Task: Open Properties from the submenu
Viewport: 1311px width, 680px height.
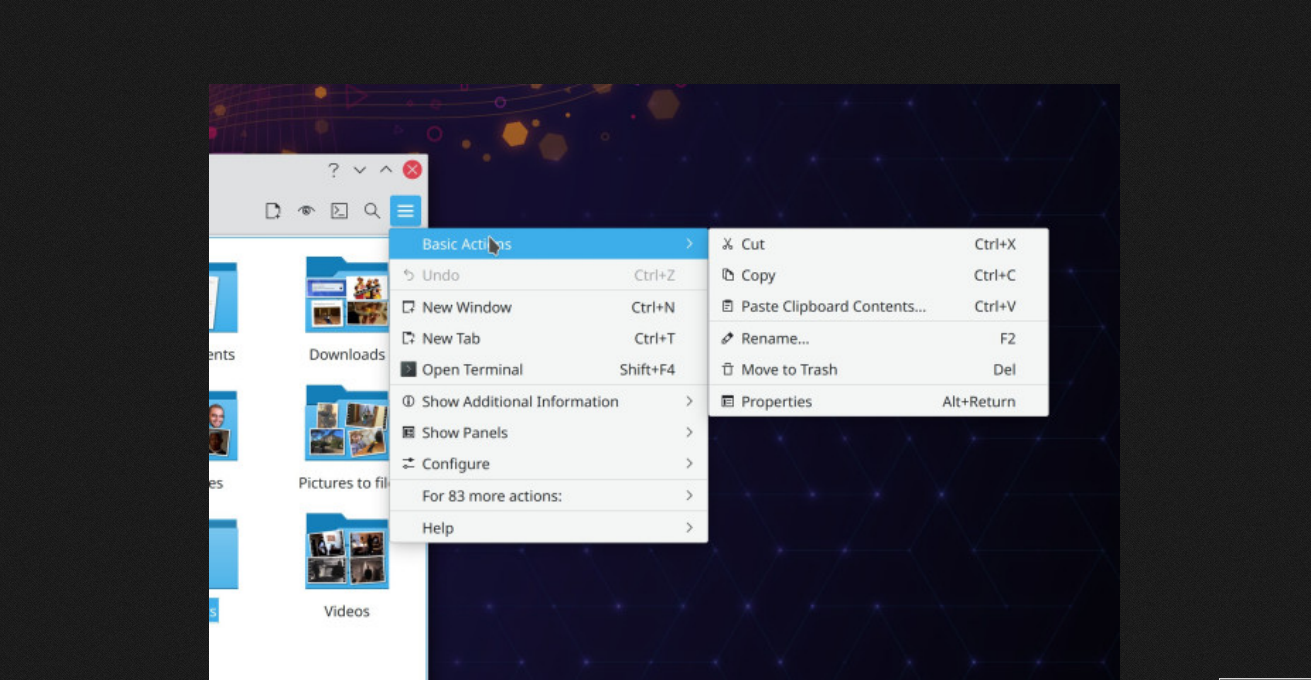Action: click(x=879, y=401)
